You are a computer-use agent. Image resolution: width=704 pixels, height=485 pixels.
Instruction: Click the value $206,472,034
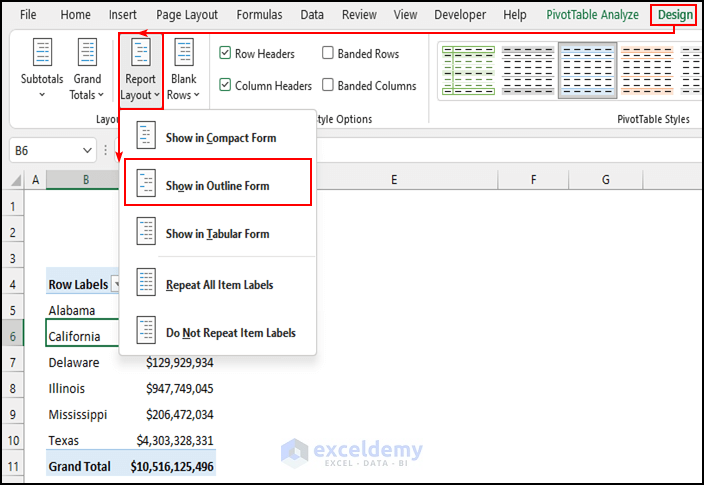[x=179, y=414]
